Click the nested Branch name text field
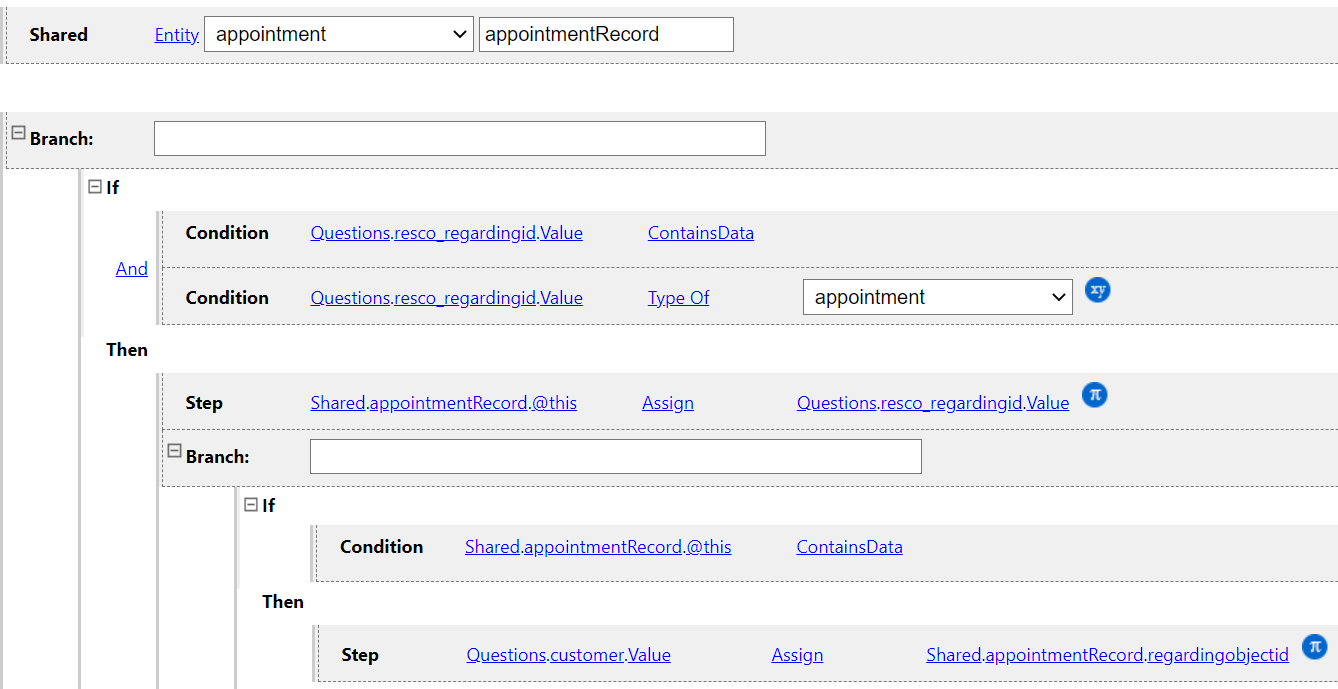 [x=615, y=457]
